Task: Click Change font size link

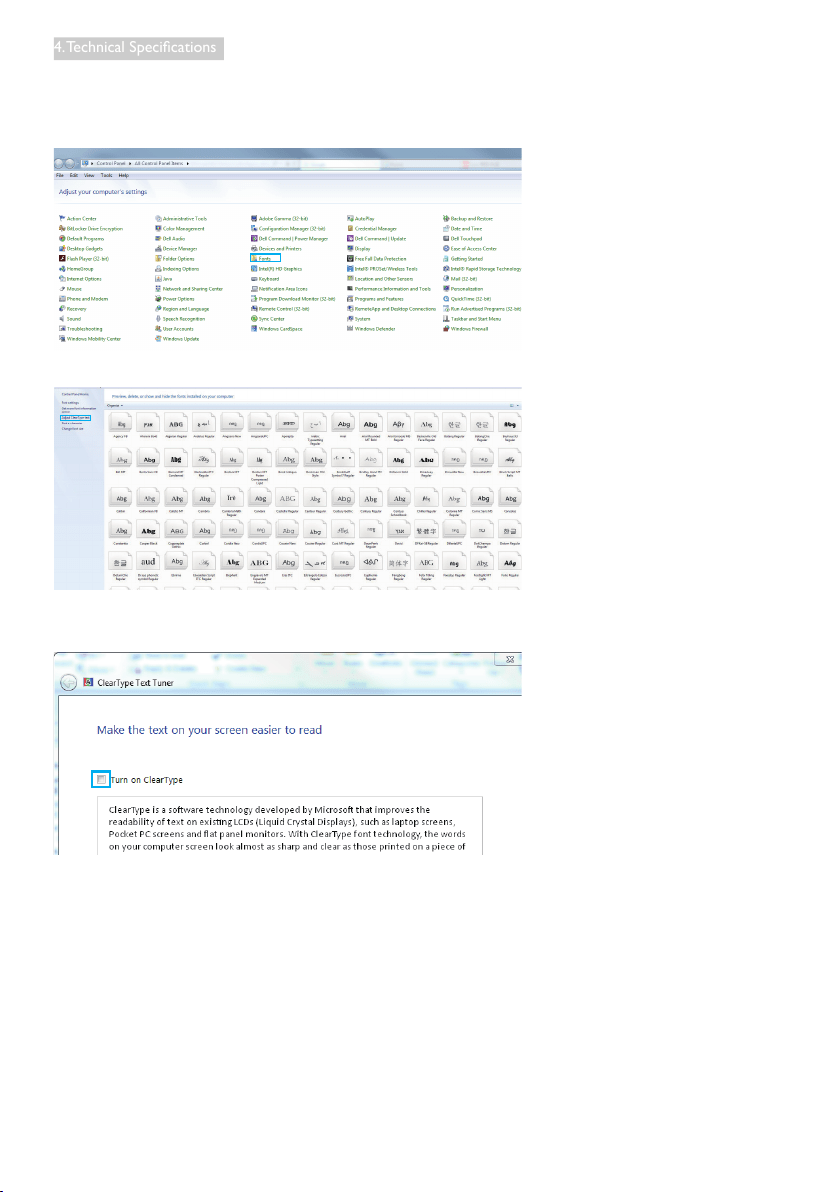Action: (x=73, y=429)
